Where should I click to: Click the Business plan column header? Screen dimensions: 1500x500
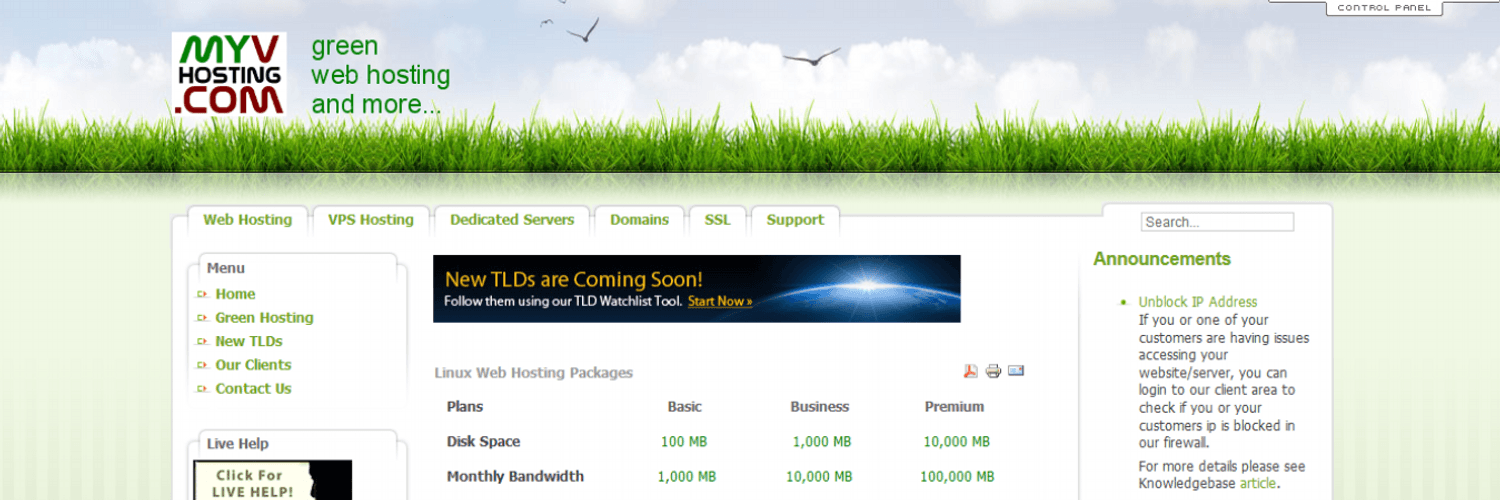pyautogui.click(x=820, y=407)
